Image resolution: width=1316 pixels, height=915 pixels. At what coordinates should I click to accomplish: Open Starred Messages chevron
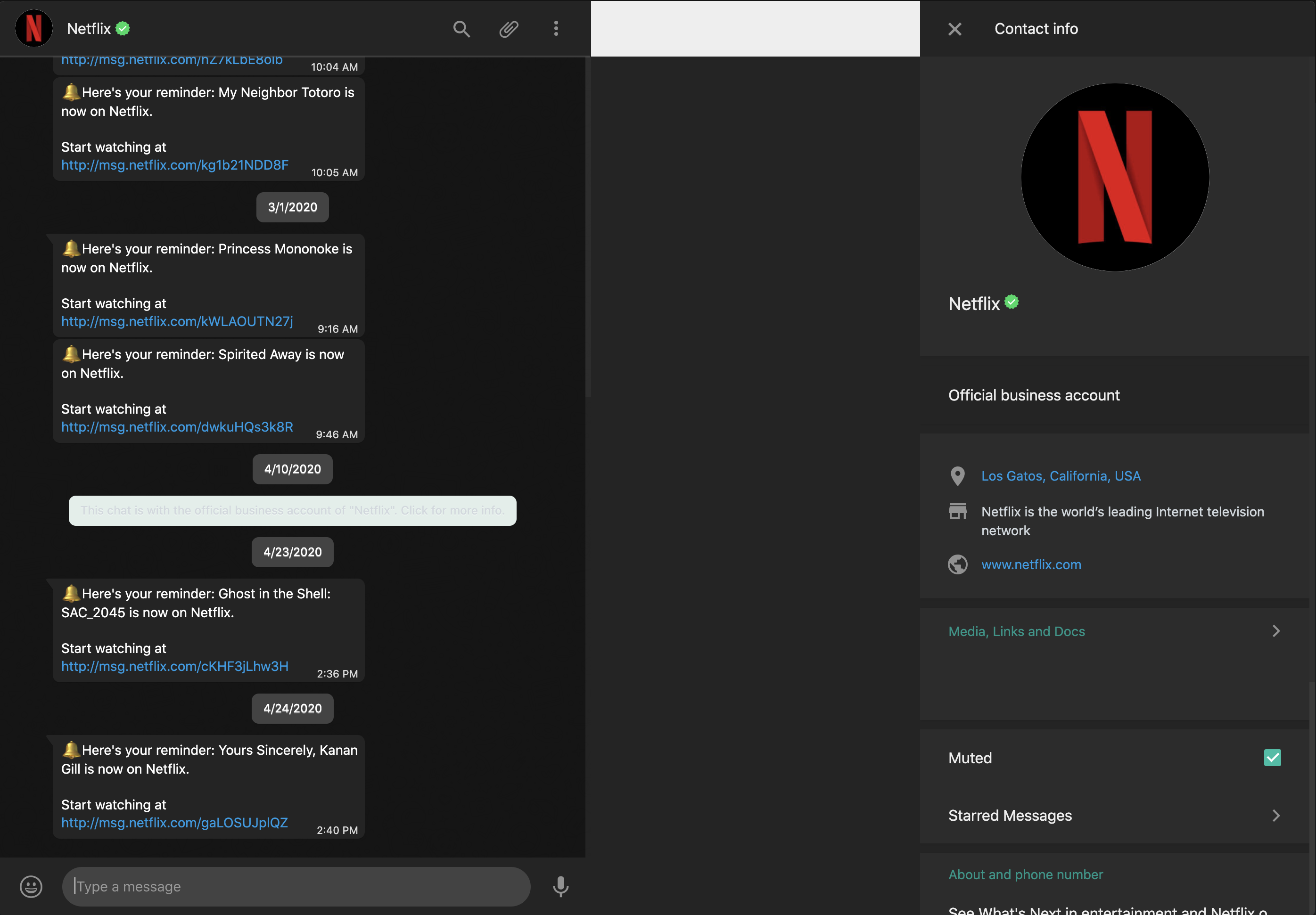1276,815
